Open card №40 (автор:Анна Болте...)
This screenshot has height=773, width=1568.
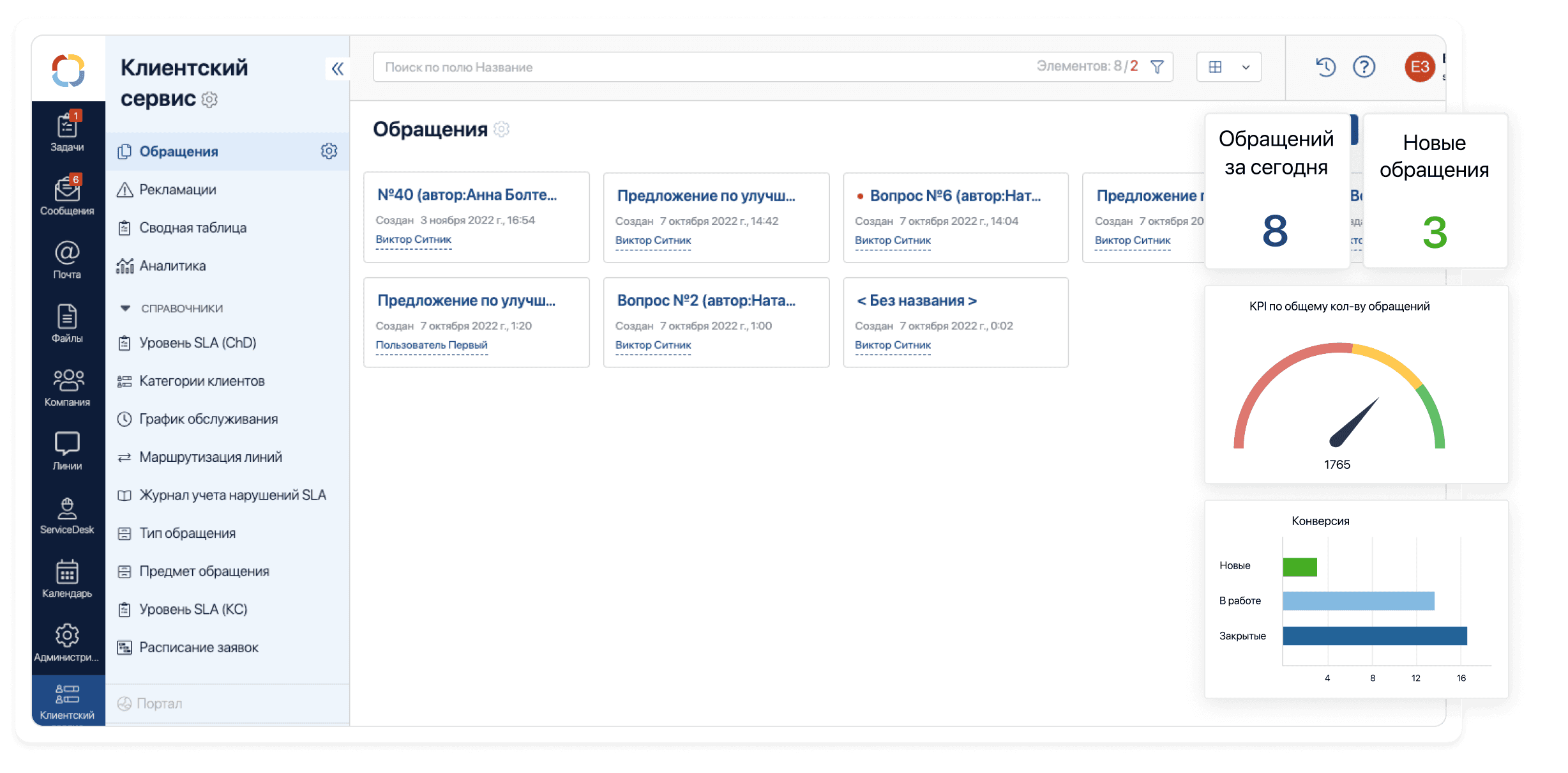tap(467, 195)
